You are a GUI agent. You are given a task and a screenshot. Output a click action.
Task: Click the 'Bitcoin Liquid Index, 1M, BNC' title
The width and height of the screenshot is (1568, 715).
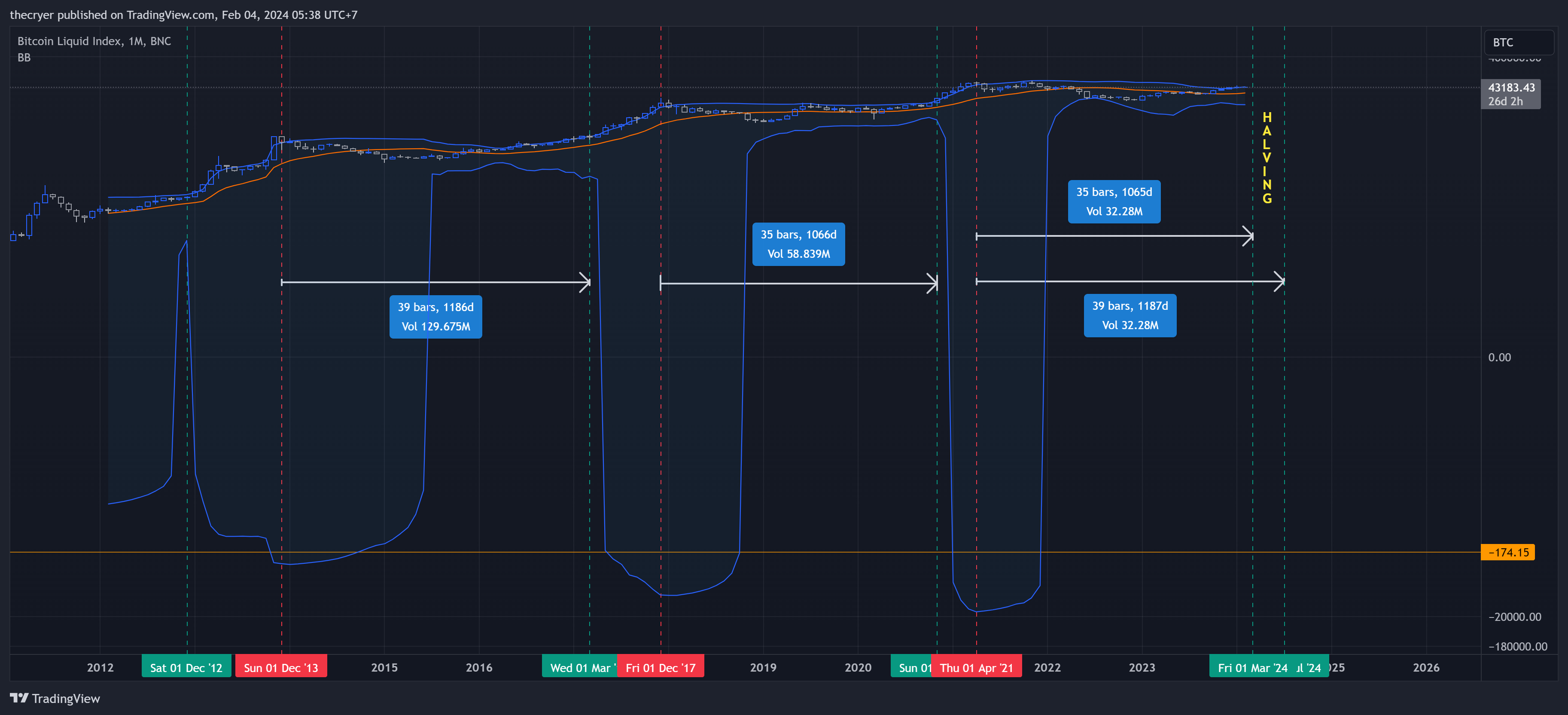click(94, 41)
